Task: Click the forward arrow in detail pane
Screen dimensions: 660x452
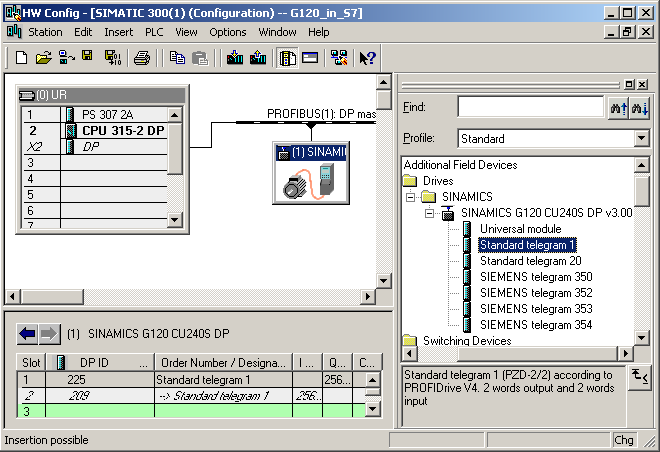Action: 49,334
